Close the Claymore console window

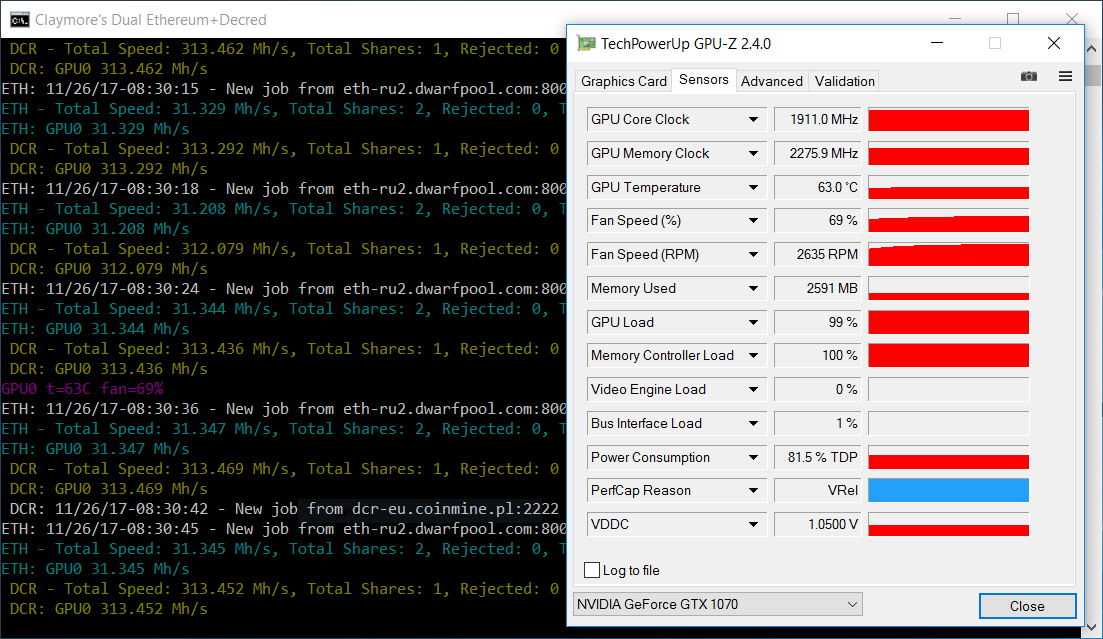tap(1072, 18)
